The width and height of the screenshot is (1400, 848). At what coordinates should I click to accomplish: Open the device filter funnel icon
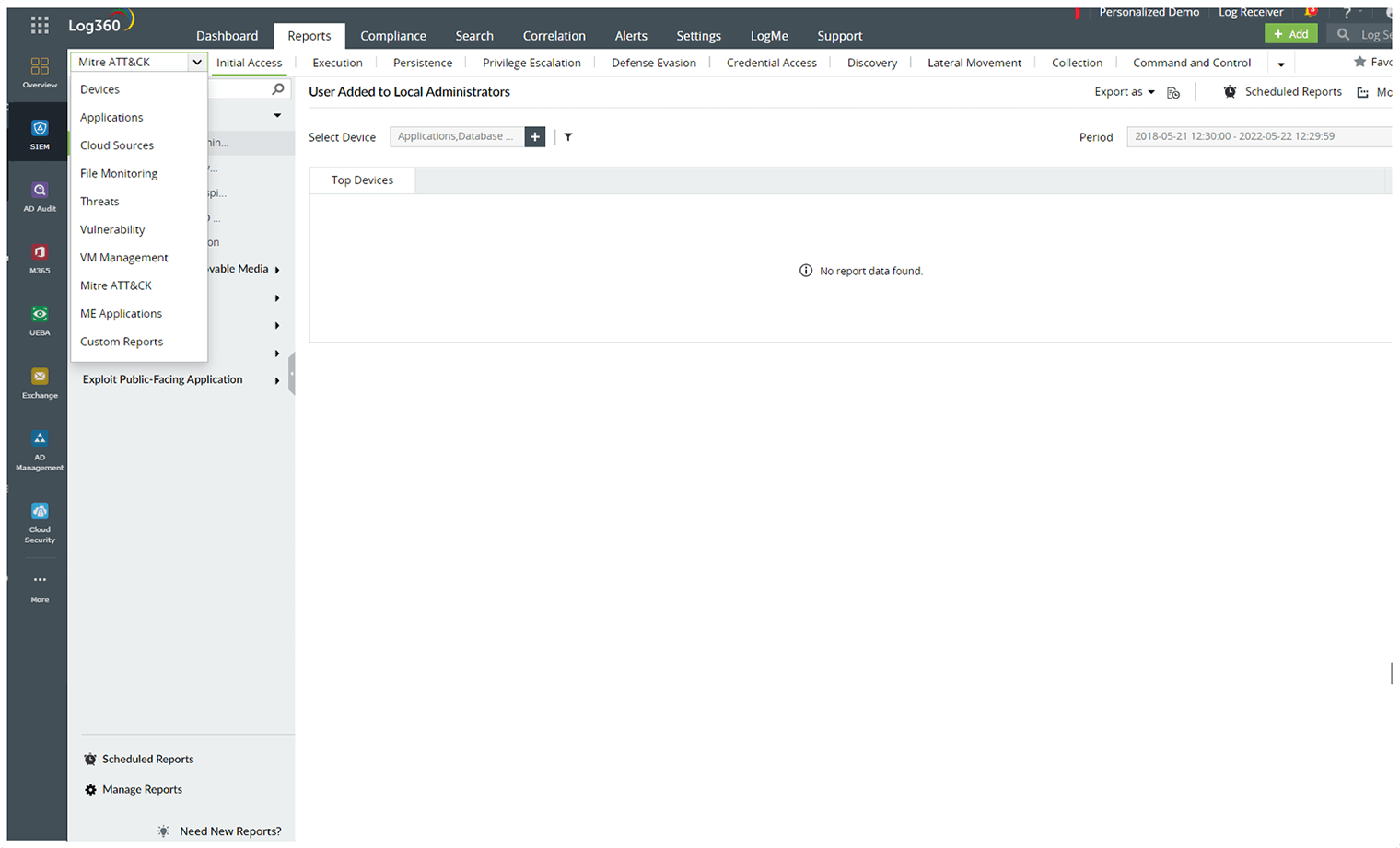coord(568,137)
